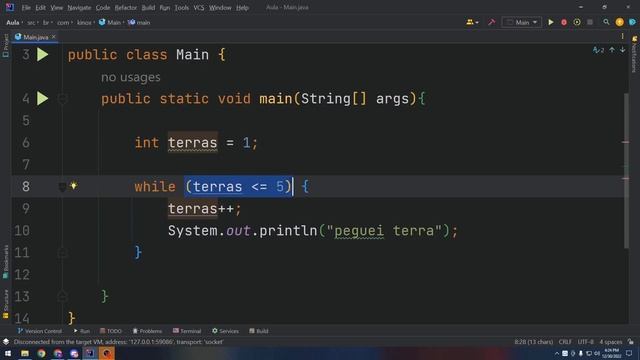This screenshot has width=640, height=360.
Task: Click the main method breadcrumb
Action: click(139, 22)
